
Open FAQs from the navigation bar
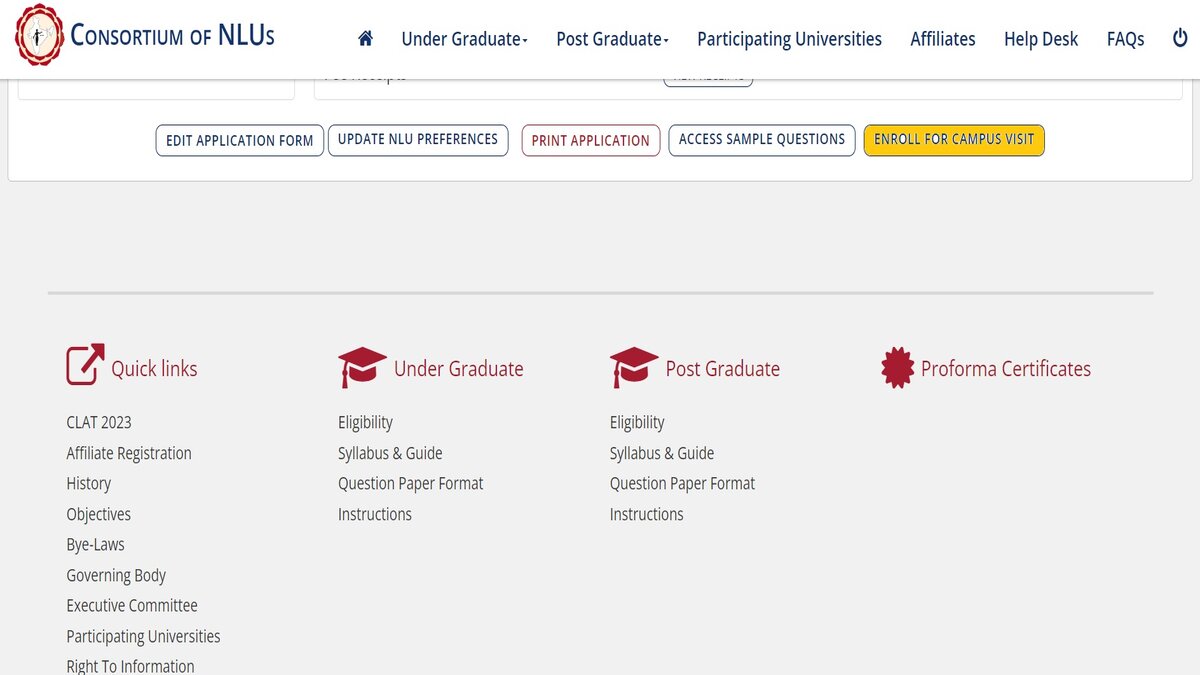click(1125, 38)
